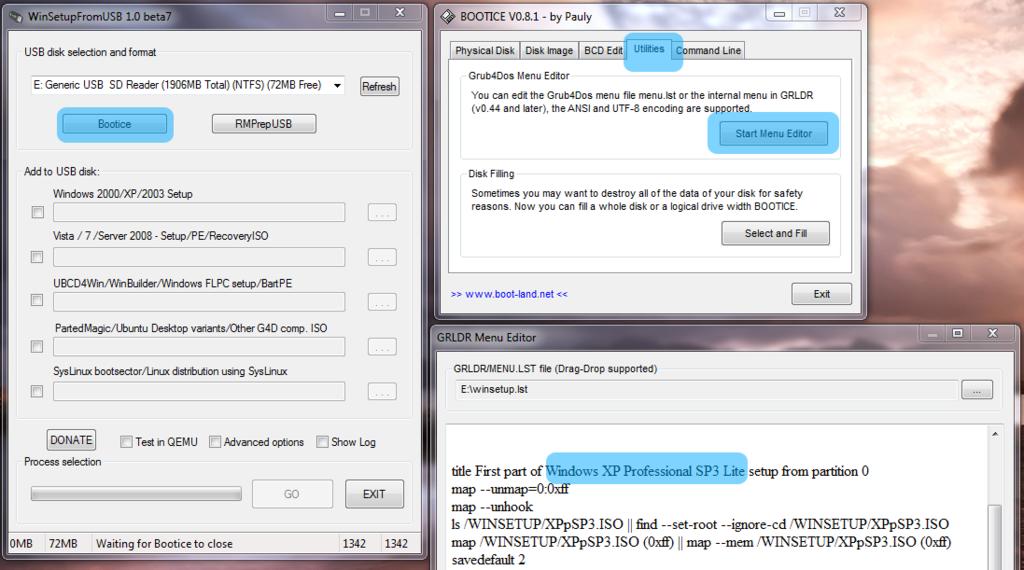Close the GRLDR Menu Editor window
The image size is (1024, 570).
pos(993,334)
